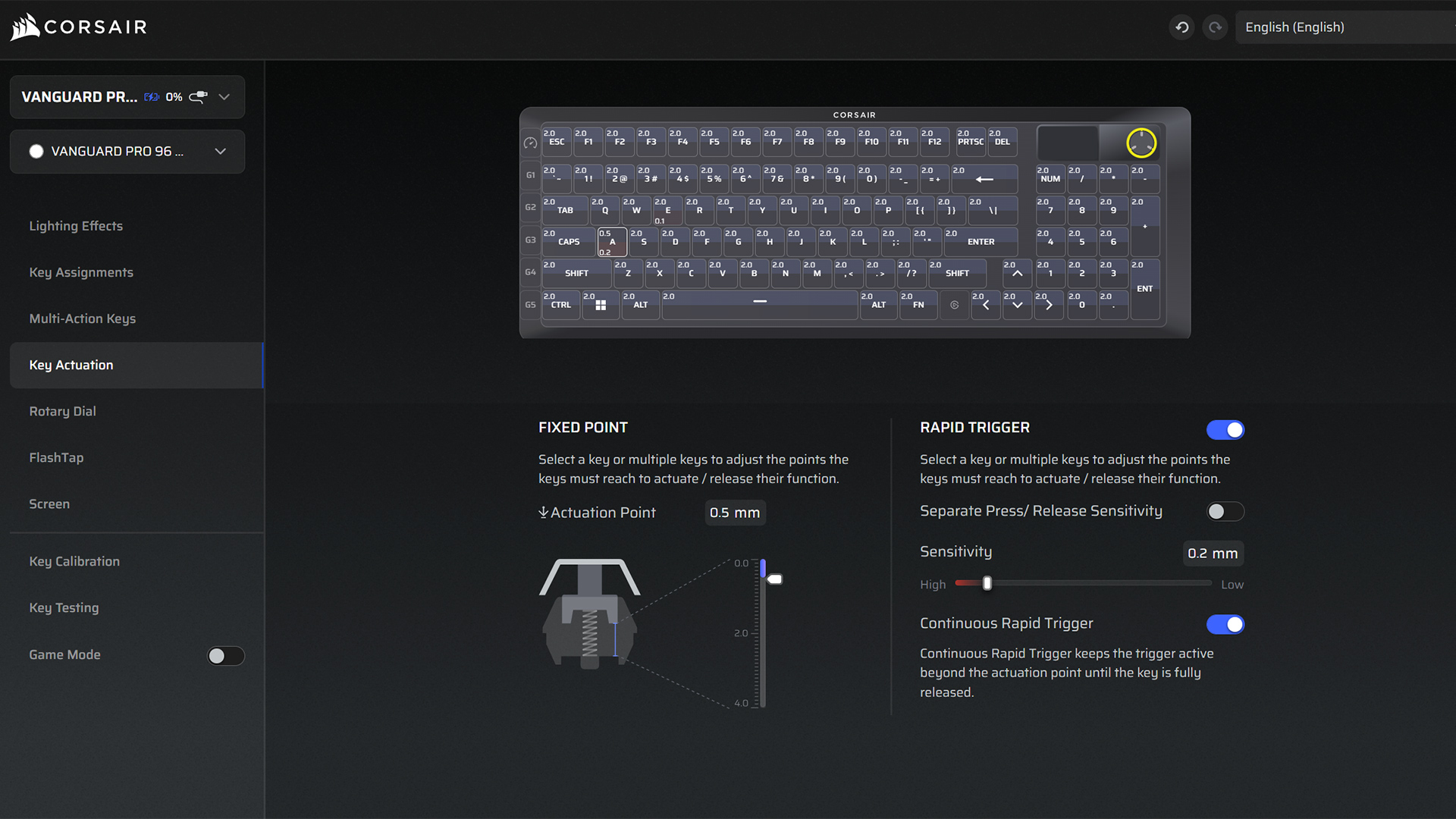The image size is (1456, 819).
Task: Click the Corsair sails logo
Action: click(x=25, y=27)
